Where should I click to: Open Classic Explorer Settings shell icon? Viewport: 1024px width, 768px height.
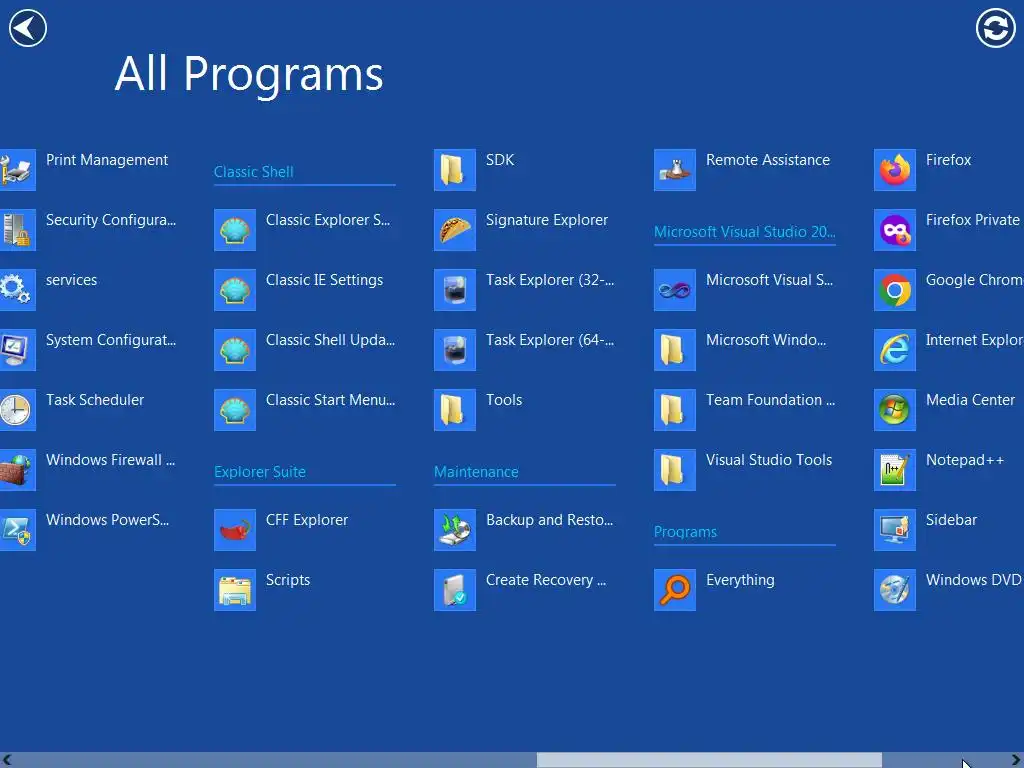pos(235,230)
